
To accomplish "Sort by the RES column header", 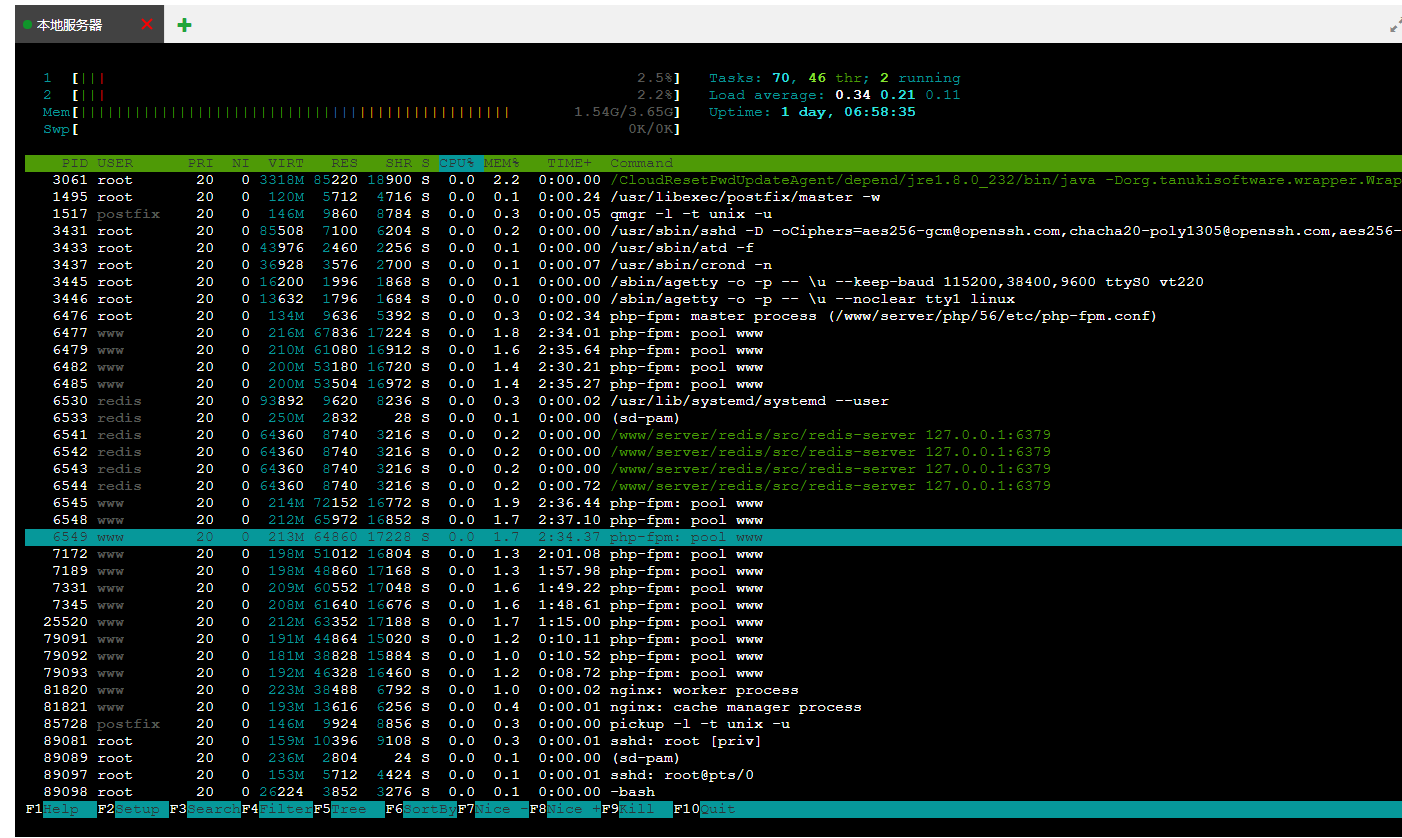I will point(345,163).
